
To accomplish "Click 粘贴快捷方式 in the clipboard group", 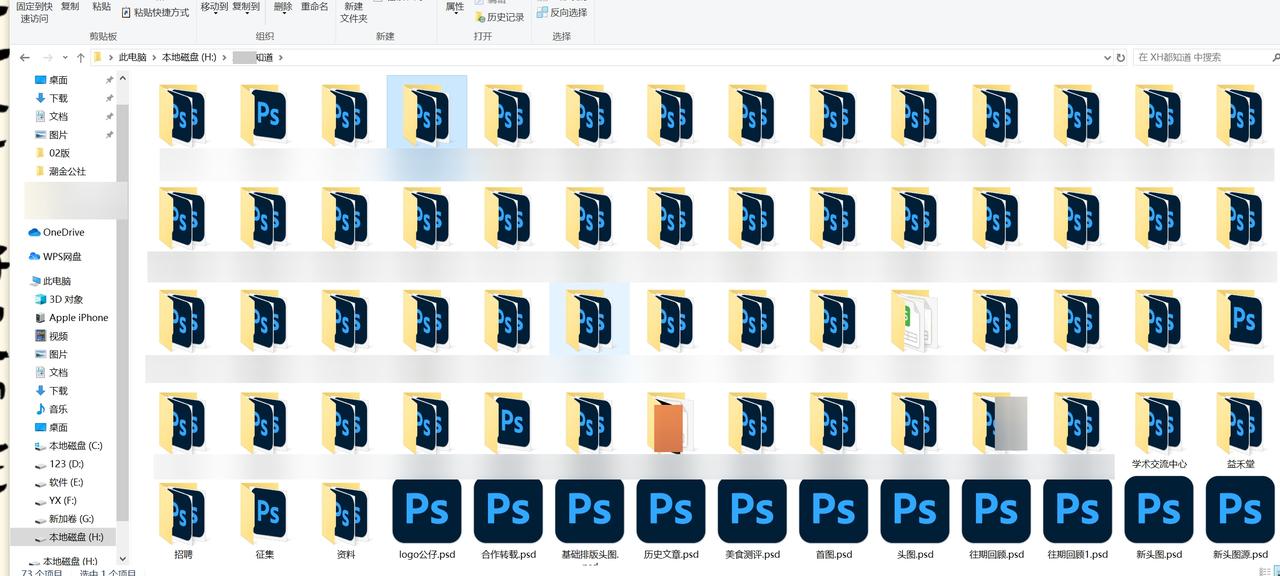I will (x=155, y=13).
